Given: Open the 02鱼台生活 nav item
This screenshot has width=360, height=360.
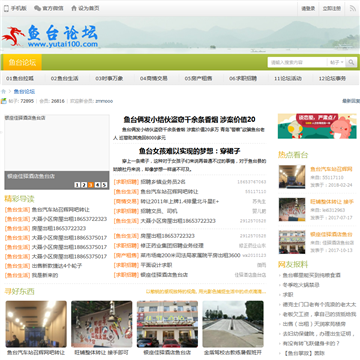Looking at the screenshot, I should (65, 79).
